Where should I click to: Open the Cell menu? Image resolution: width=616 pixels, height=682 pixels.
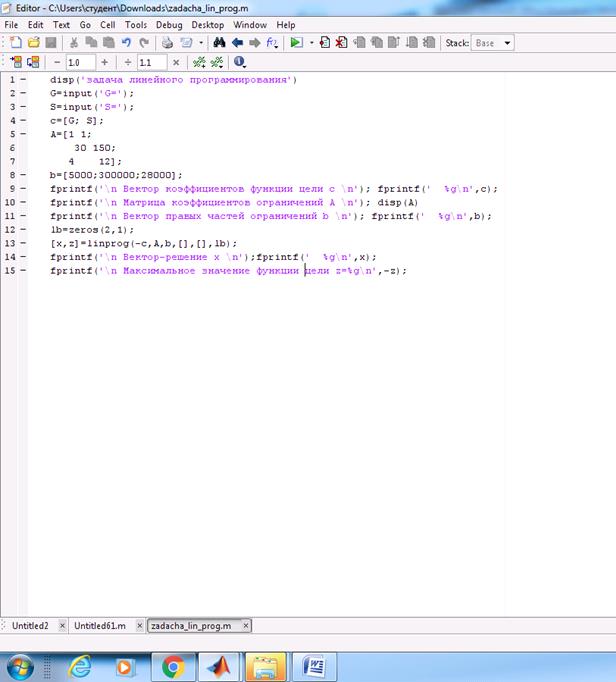(x=107, y=25)
